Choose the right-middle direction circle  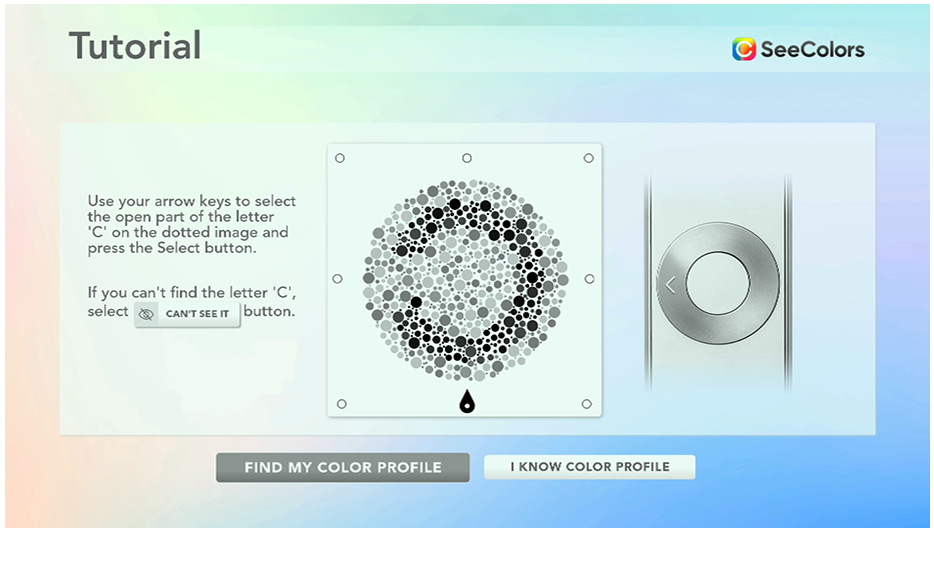coord(589,279)
